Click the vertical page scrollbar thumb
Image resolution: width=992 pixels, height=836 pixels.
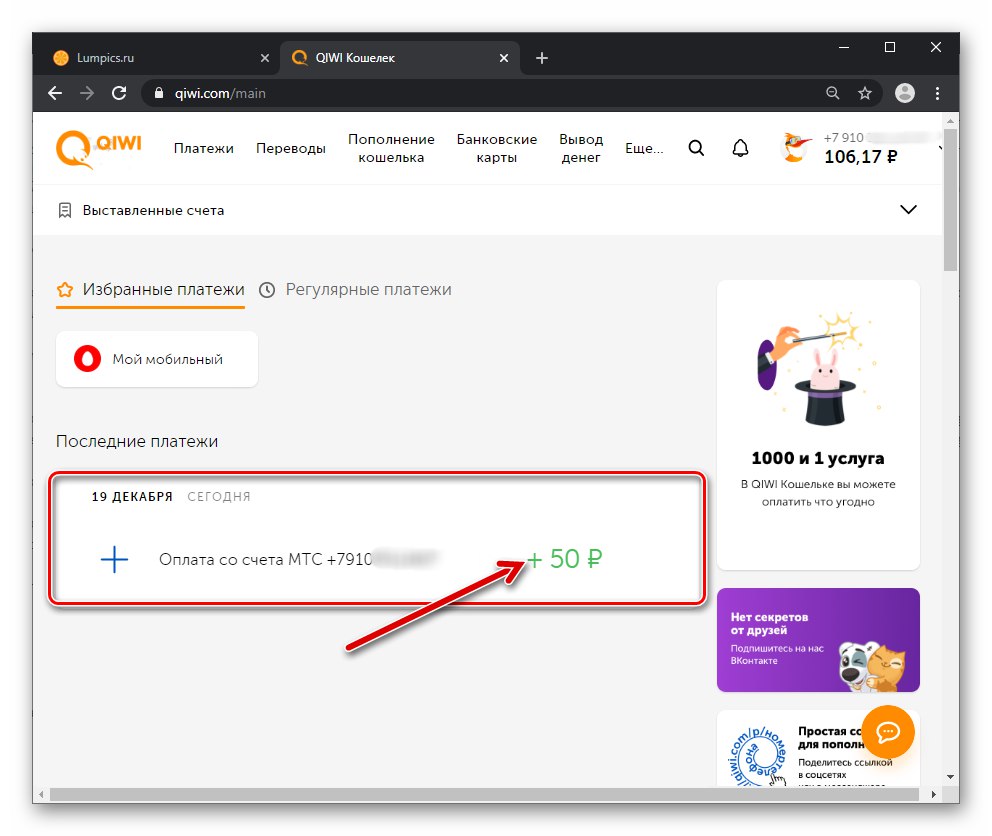(x=950, y=200)
